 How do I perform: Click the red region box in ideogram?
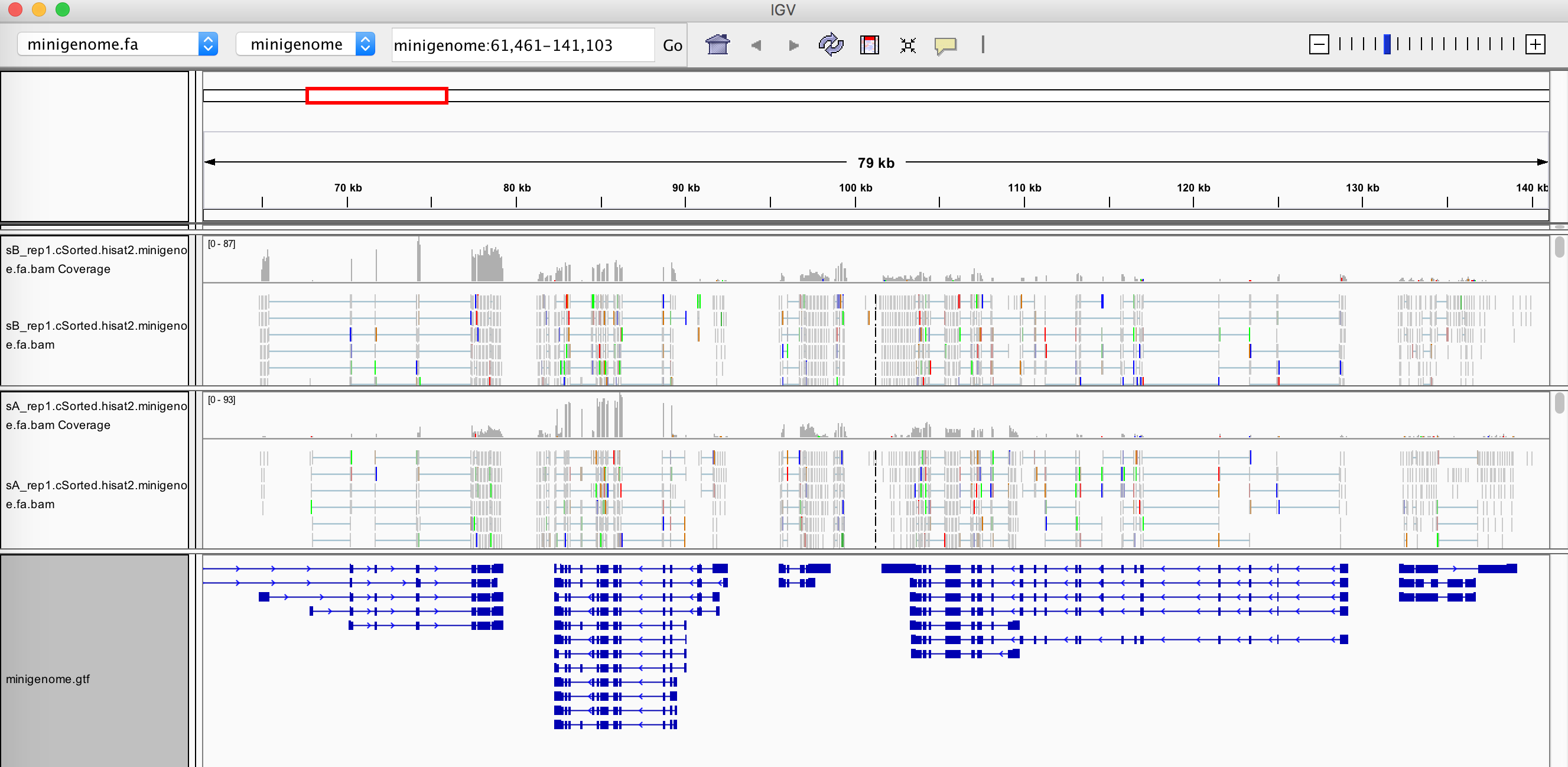tap(377, 96)
